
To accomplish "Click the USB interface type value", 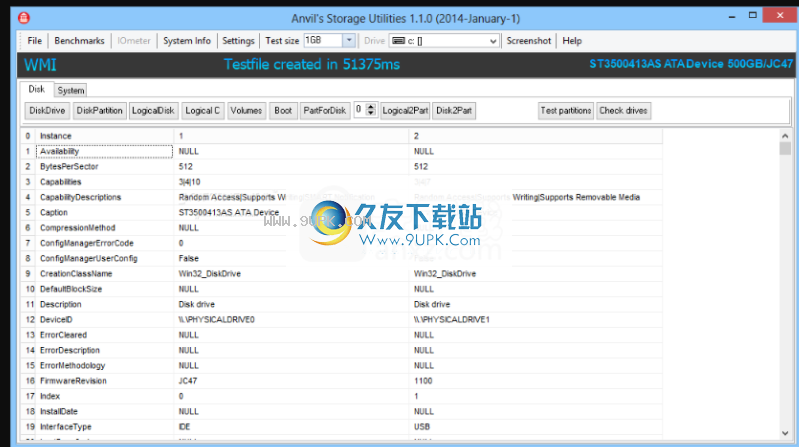I will 421,427.
